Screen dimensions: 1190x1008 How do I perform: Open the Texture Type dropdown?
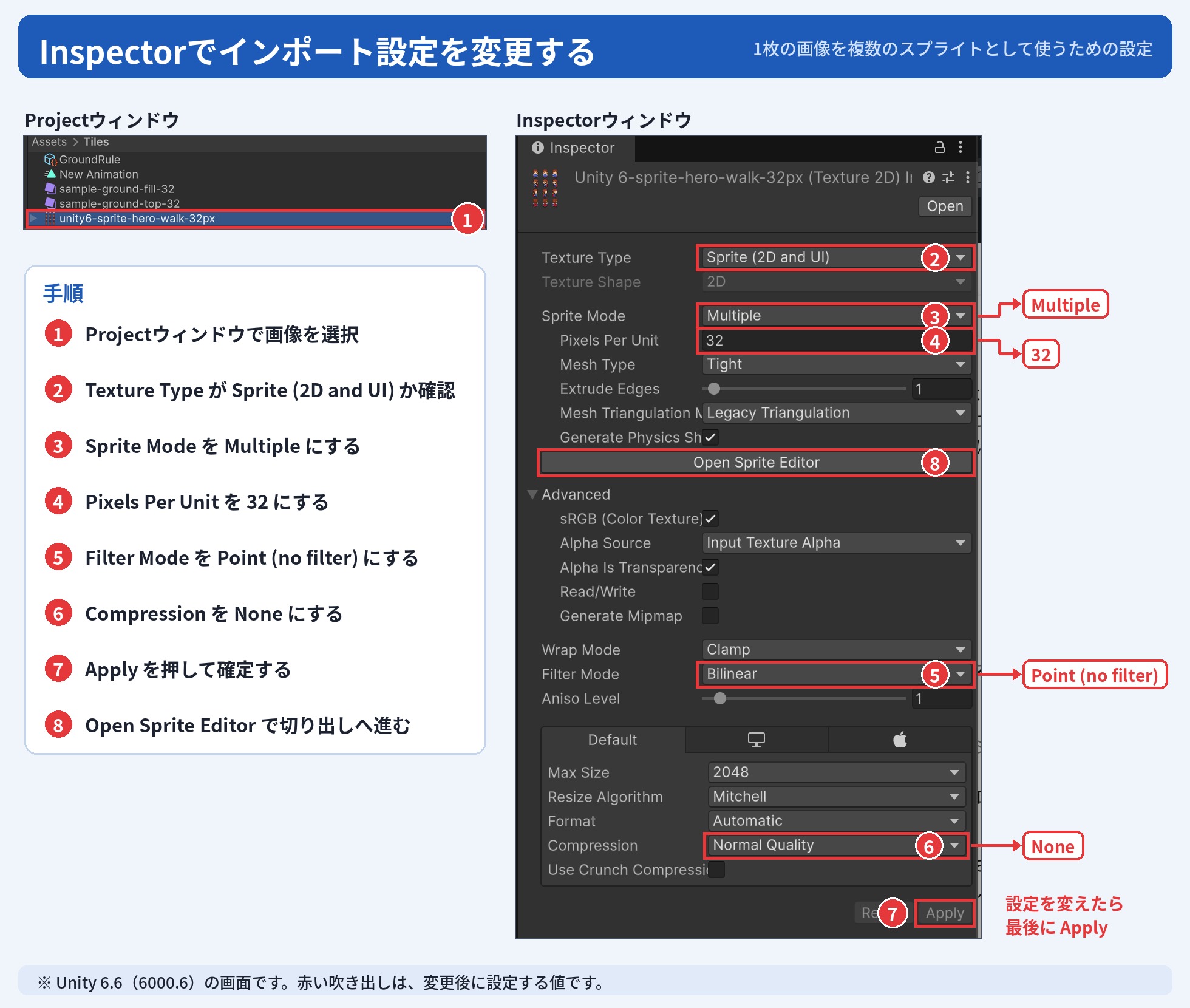click(x=837, y=257)
